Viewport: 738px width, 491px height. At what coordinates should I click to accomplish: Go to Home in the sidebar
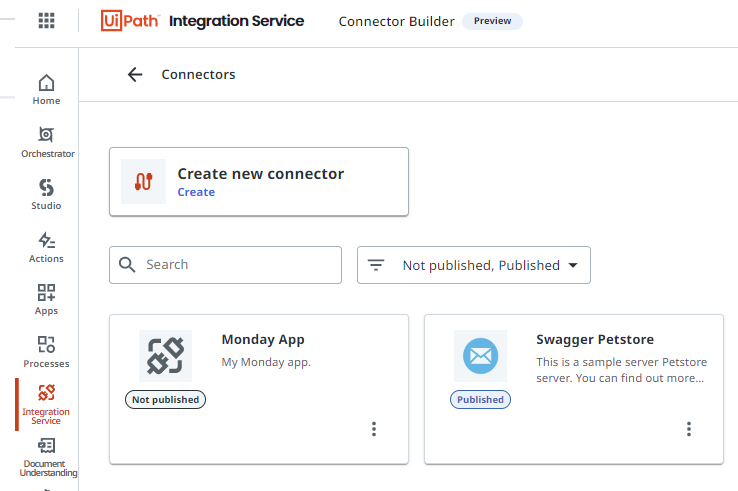pyautogui.click(x=46, y=89)
